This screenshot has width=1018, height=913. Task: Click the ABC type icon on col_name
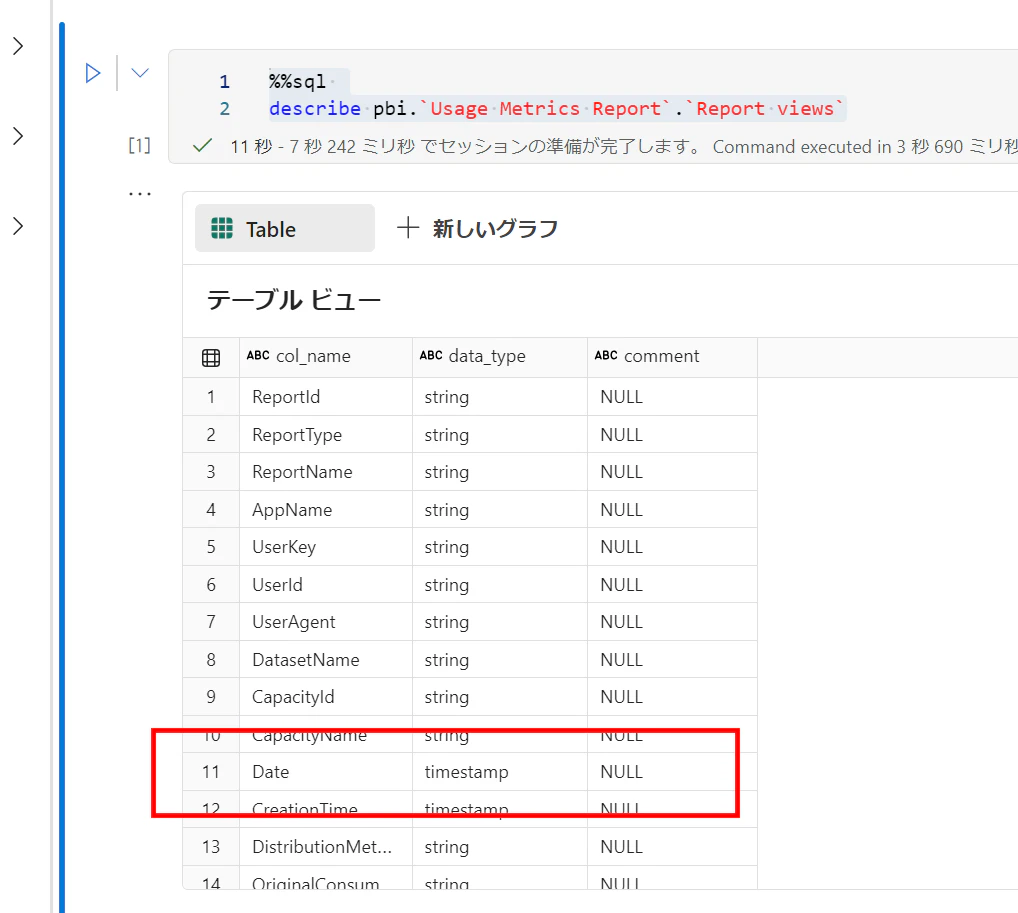[258, 355]
